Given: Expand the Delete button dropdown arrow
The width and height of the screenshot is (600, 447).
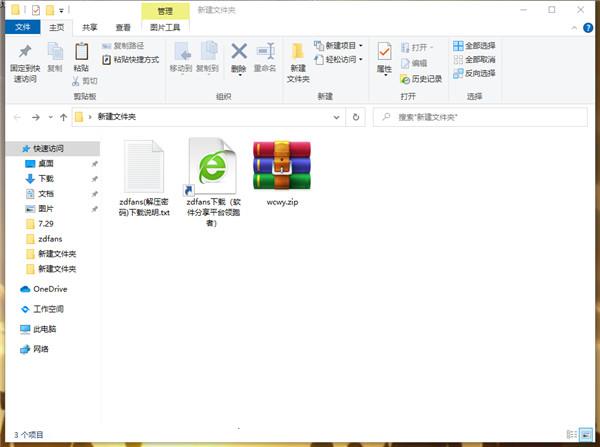Looking at the screenshot, I should coord(240,75).
